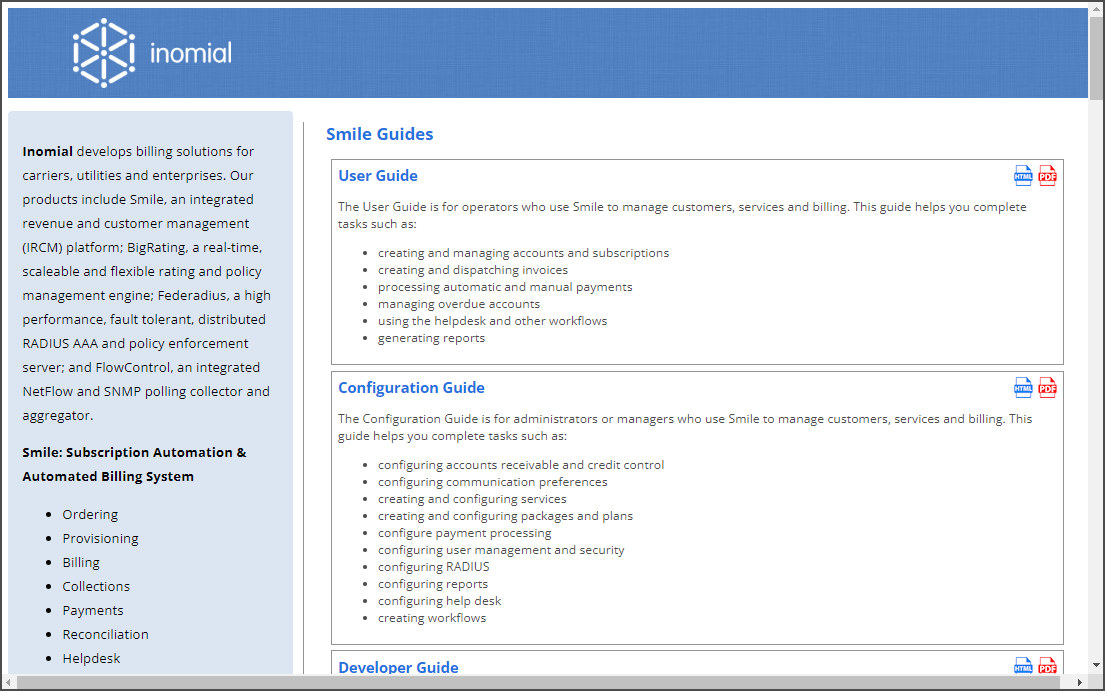The image size is (1105, 691).
Task: Open the Configuration Guide HTML icon
Action: point(1023,387)
